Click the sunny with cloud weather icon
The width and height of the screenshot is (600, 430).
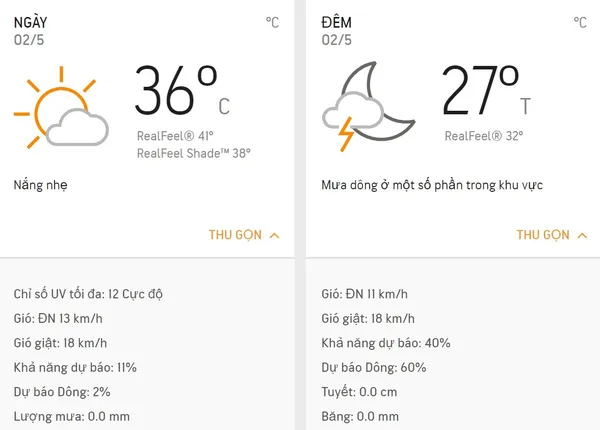[61, 107]
